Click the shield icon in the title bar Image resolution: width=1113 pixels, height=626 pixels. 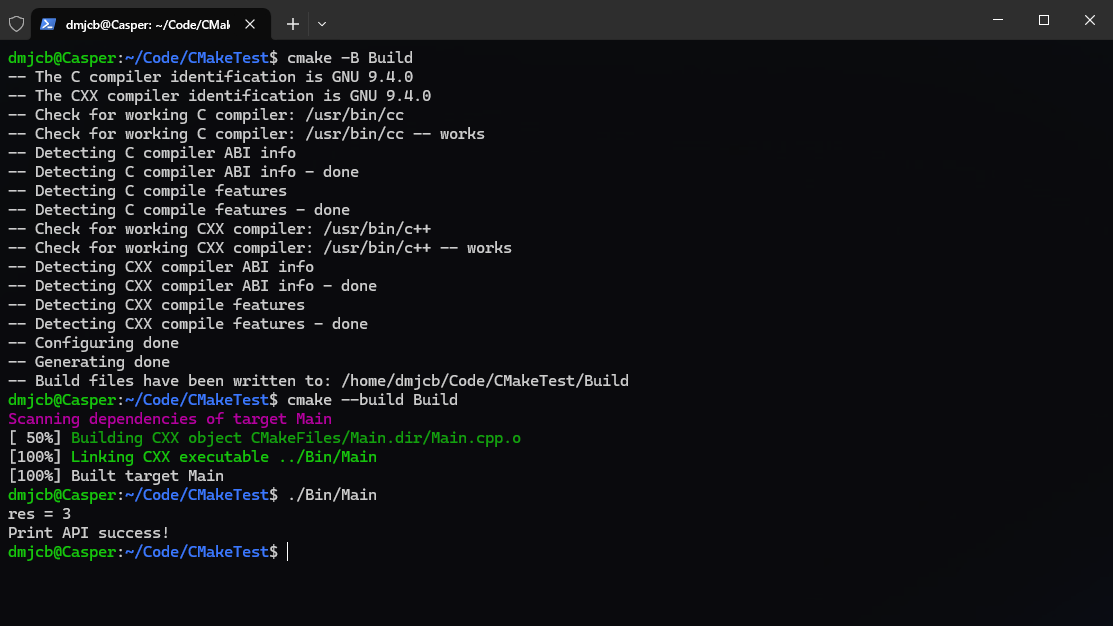[16, 24]
